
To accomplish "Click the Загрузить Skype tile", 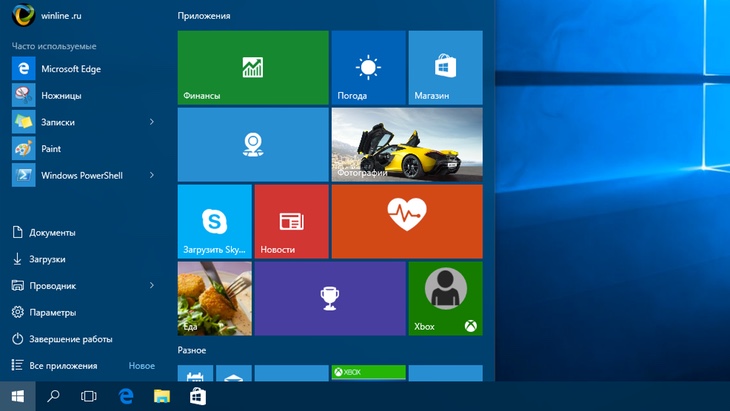I will tap(214, 221).
